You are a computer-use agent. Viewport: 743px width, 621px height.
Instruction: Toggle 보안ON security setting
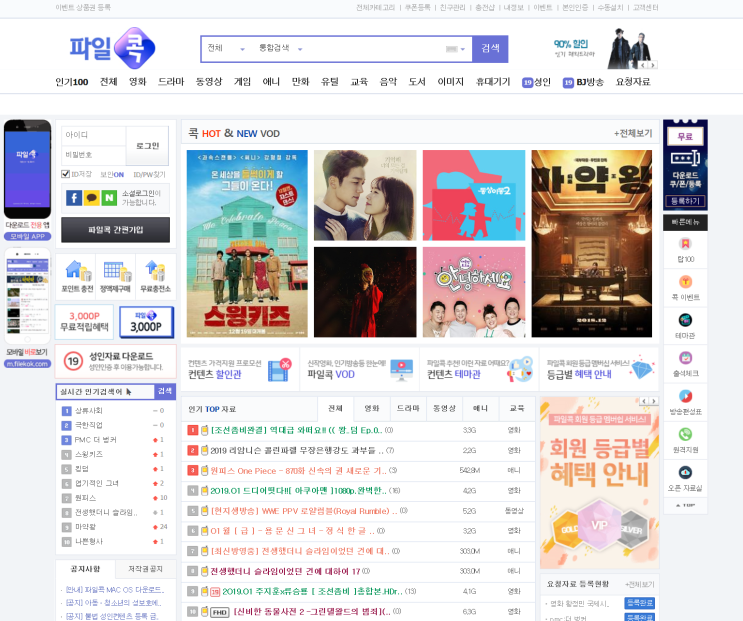click(112, 175)
